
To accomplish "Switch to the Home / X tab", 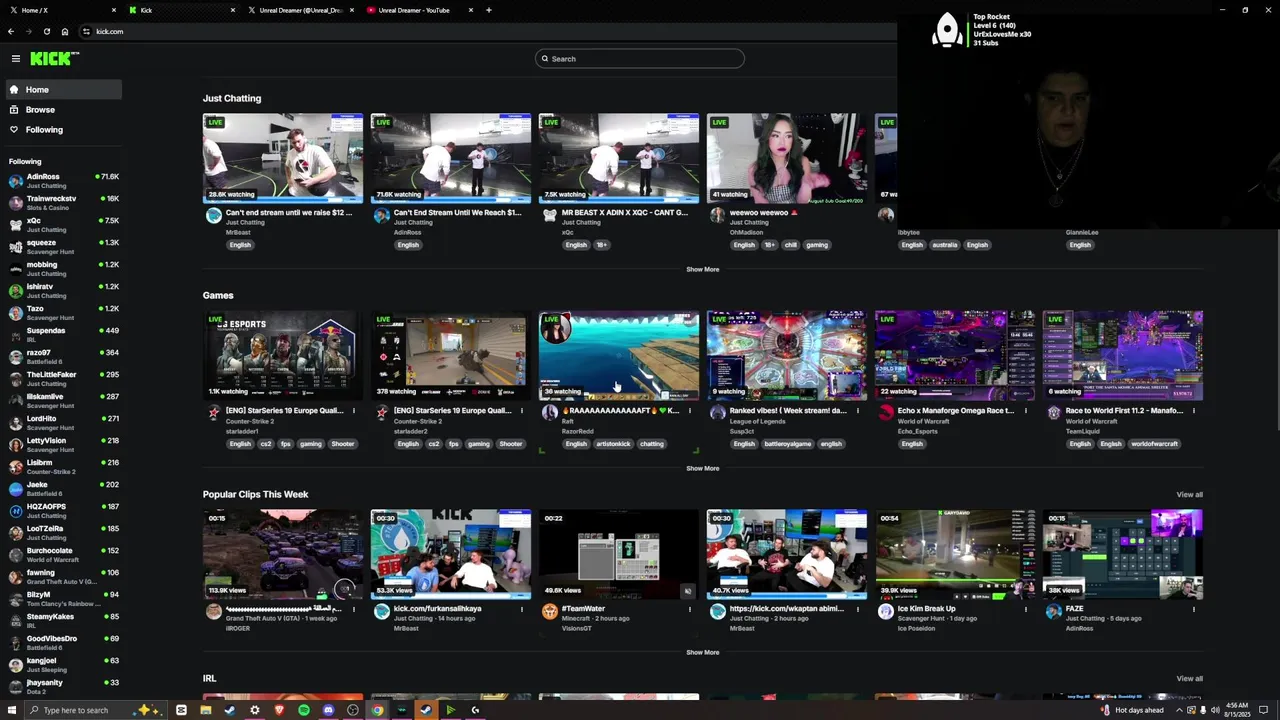I will [x=62, y=10].
